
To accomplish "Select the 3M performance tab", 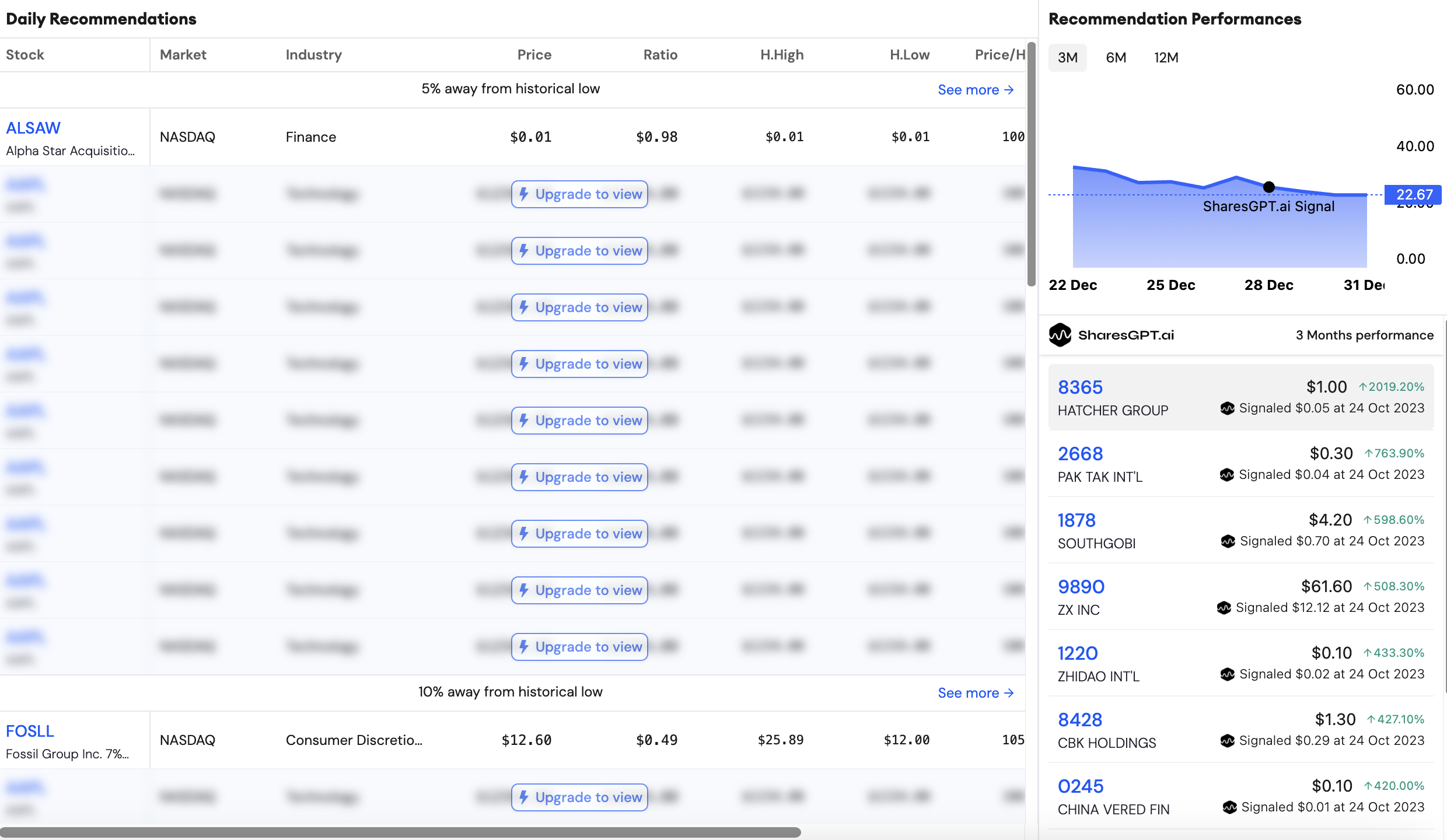I will pos(1067,58).
